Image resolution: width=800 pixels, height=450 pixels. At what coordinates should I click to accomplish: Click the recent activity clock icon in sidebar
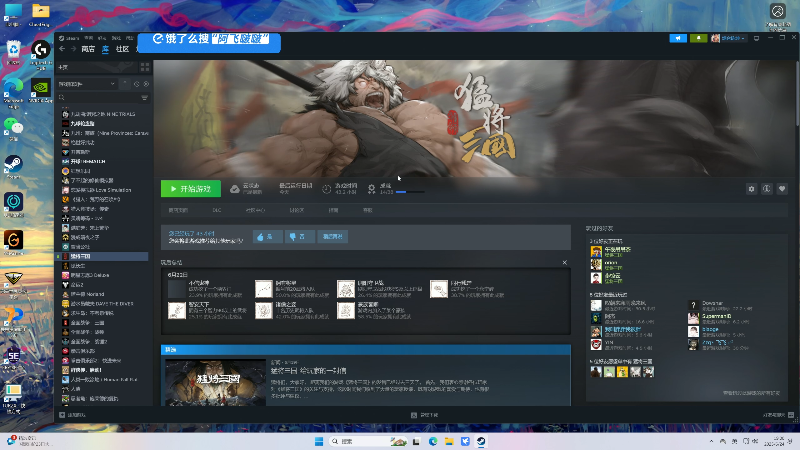[x=137, y=84]
